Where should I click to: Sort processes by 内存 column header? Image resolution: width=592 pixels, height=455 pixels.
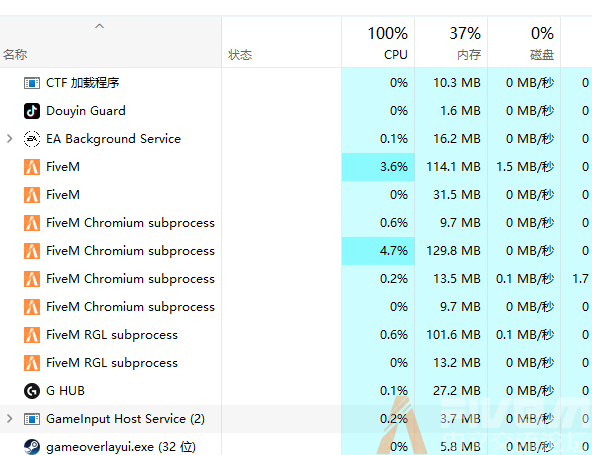(x=451, y=42)
